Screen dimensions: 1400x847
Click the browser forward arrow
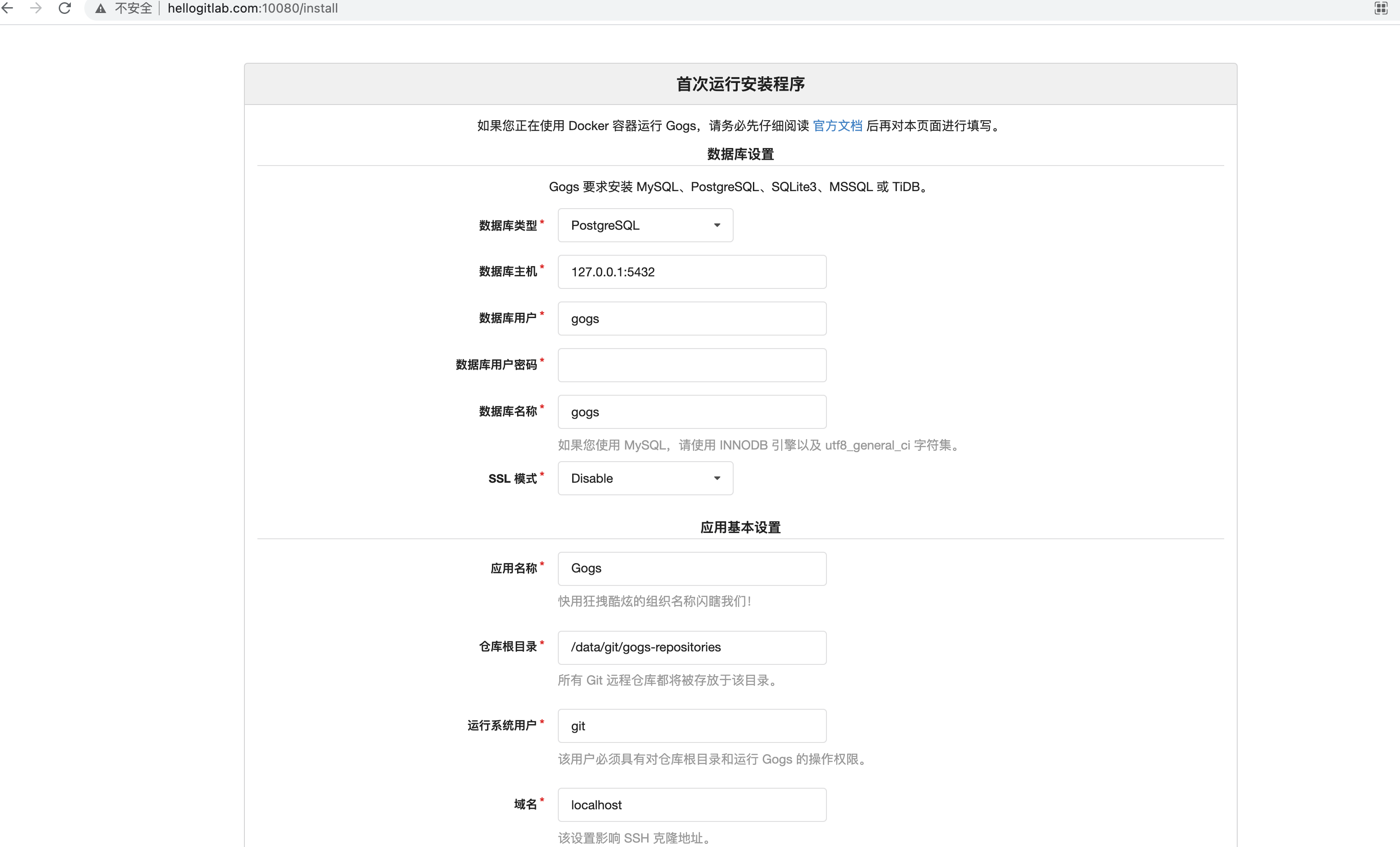click(36, 8)
